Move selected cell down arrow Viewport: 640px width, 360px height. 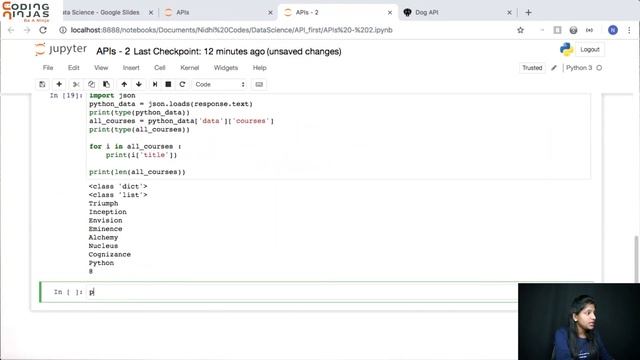coord(139,84)
